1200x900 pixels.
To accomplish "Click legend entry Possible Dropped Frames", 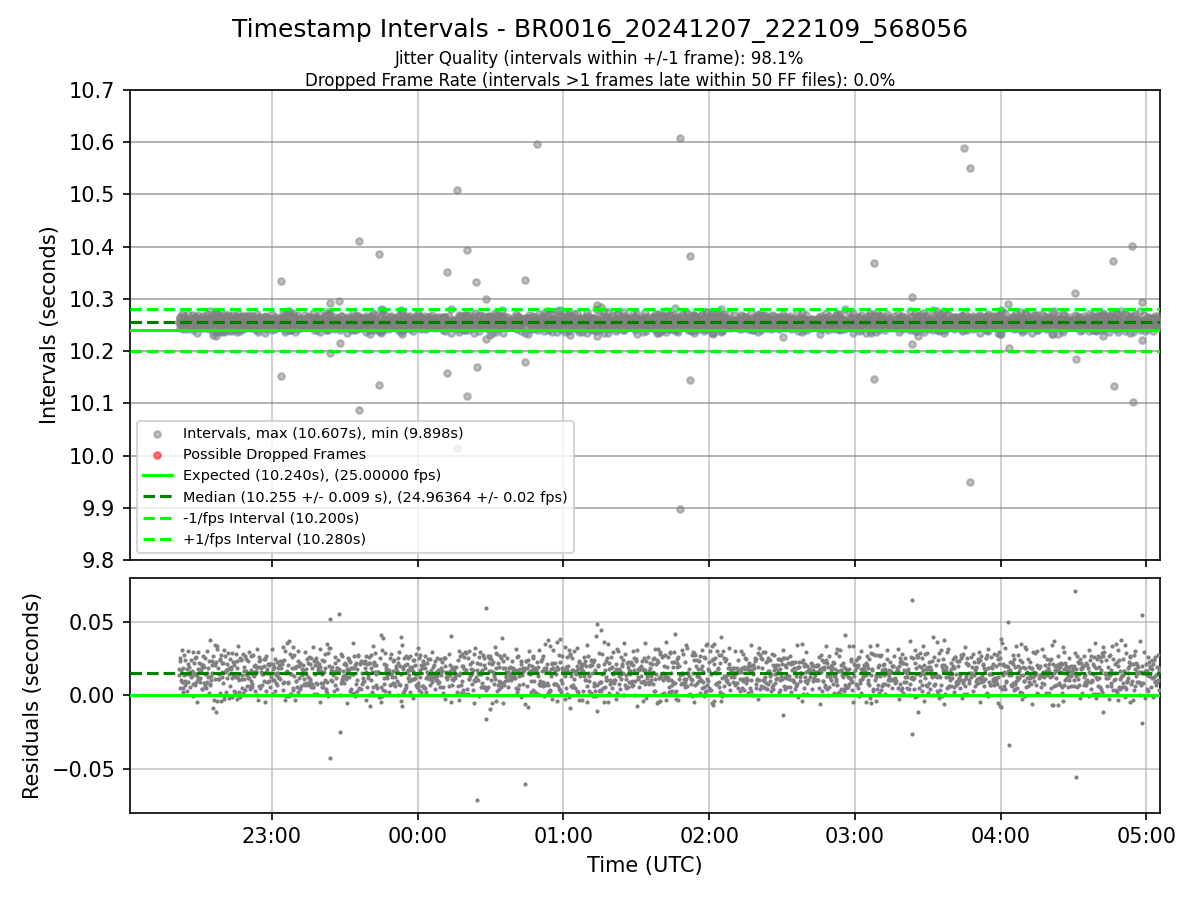I will point(274,454).
